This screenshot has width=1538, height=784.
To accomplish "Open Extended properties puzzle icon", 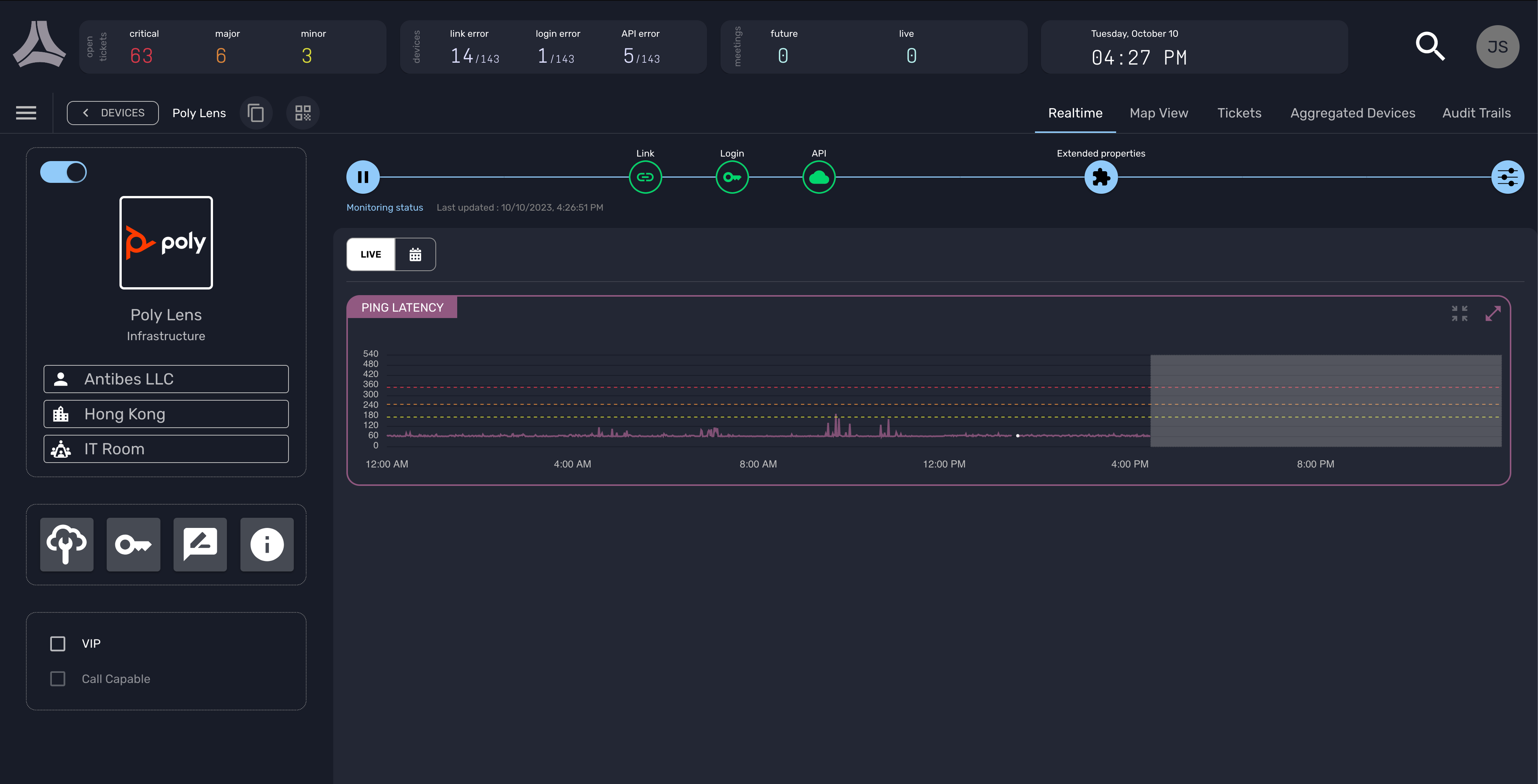I will [x=1100, y=177].
